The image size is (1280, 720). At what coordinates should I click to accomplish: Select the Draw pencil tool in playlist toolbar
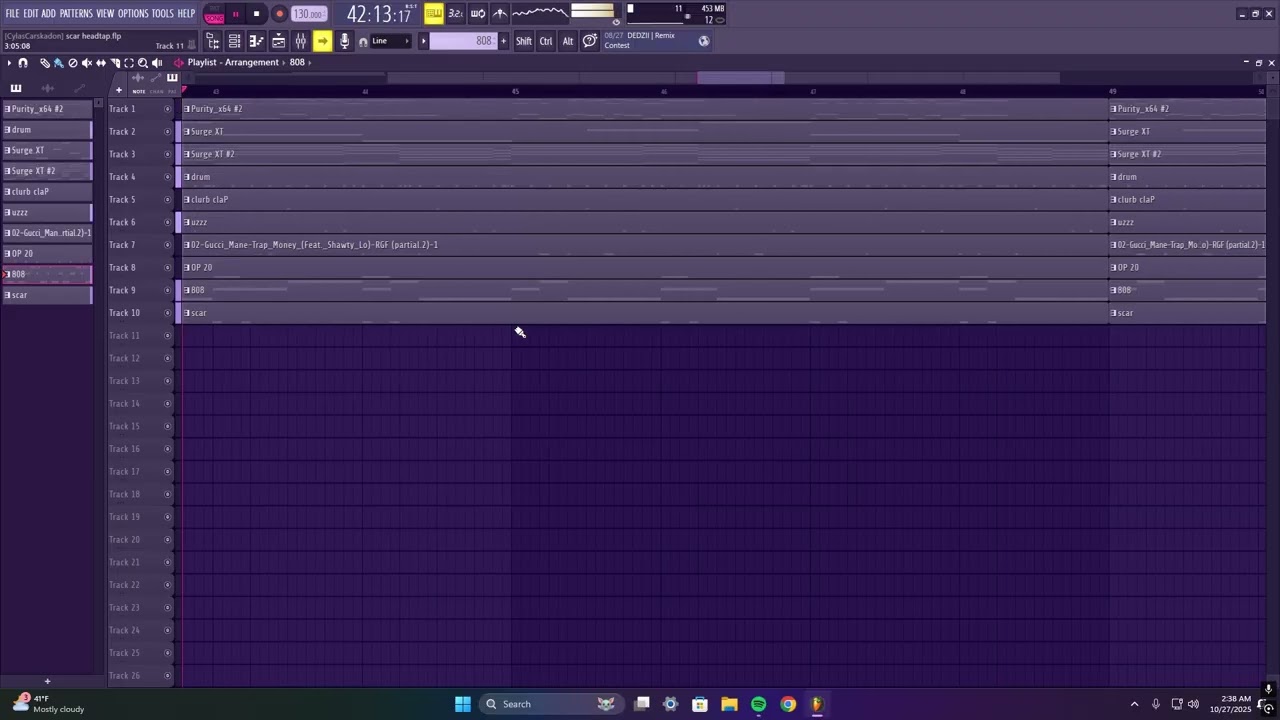pos(45,63)
